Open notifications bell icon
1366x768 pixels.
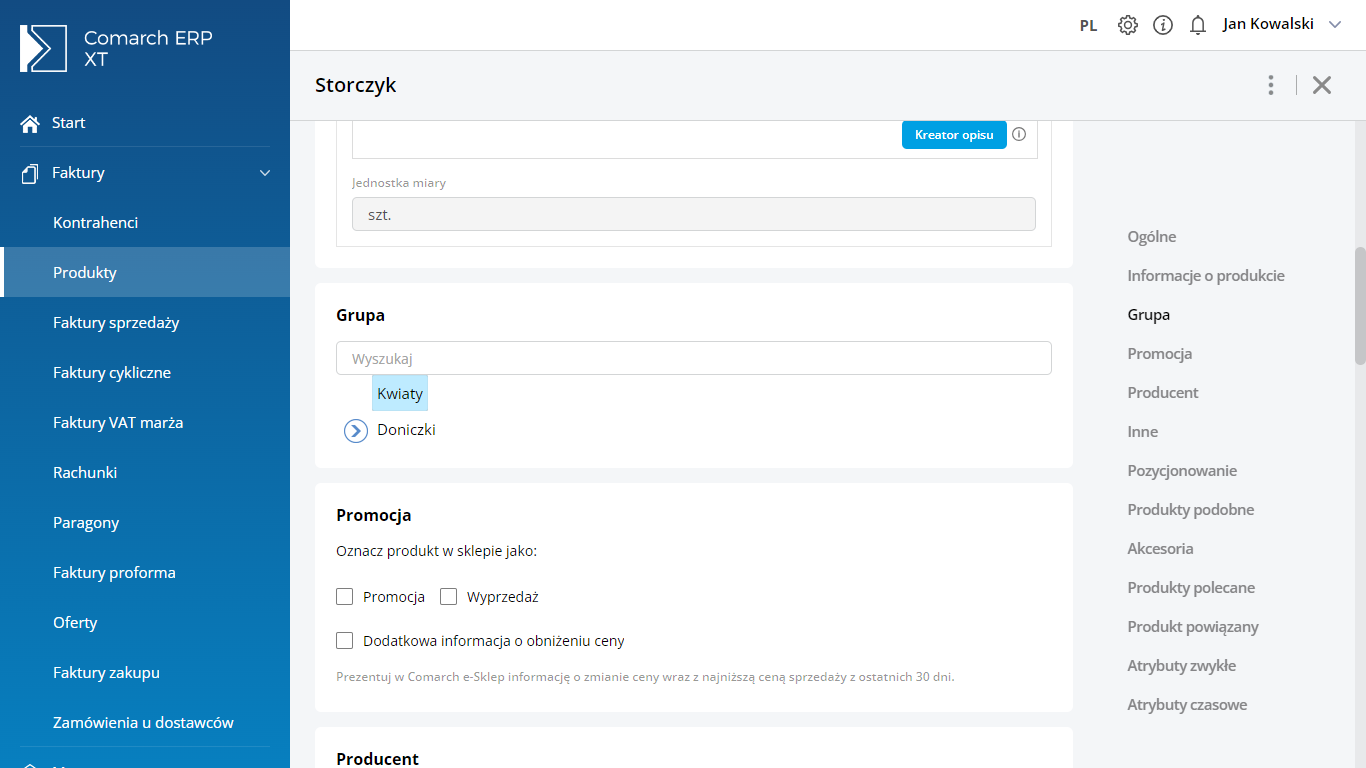[x=1198, y=25]
